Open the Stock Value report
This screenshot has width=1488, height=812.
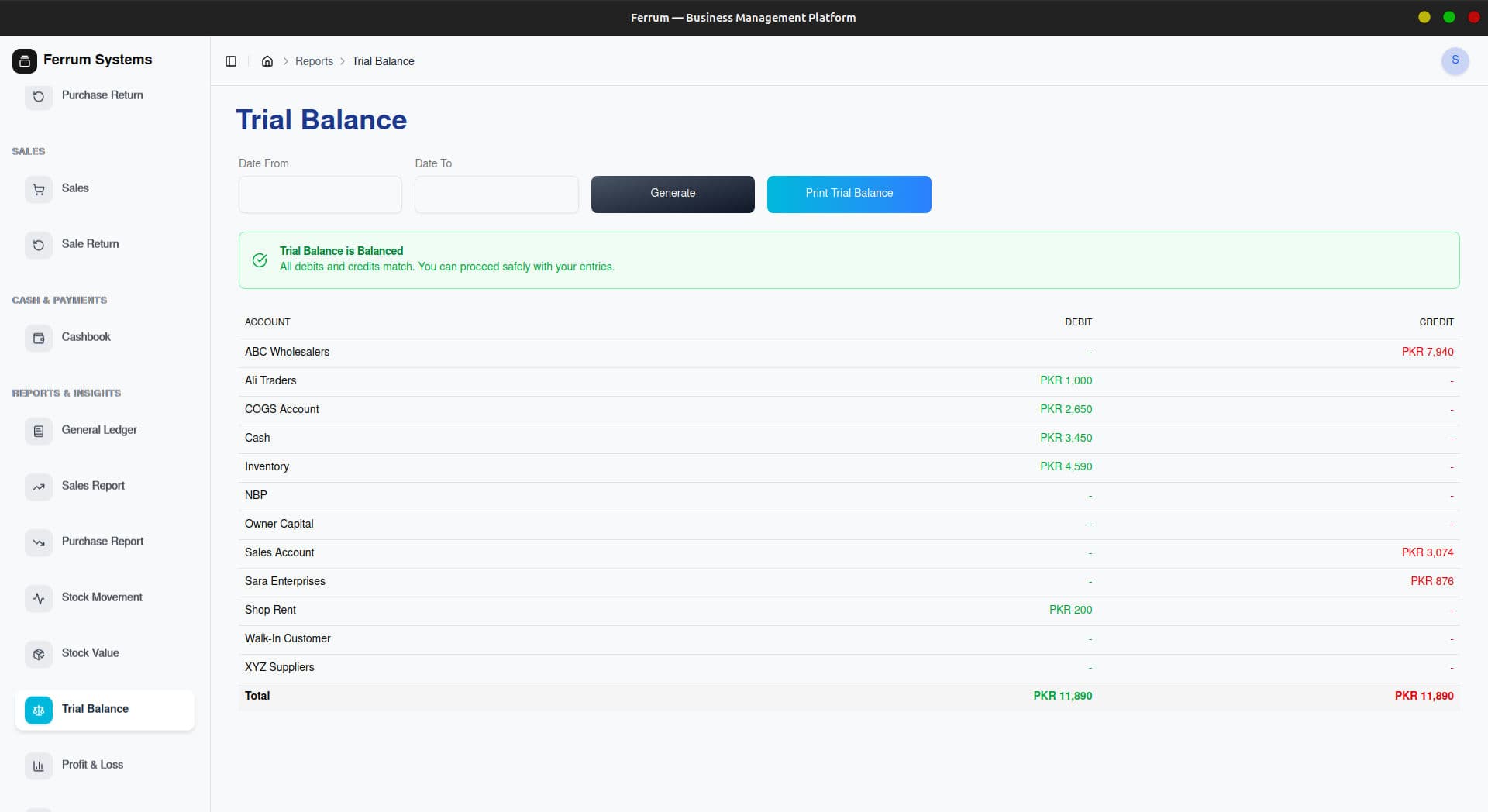tap(105, 654)
